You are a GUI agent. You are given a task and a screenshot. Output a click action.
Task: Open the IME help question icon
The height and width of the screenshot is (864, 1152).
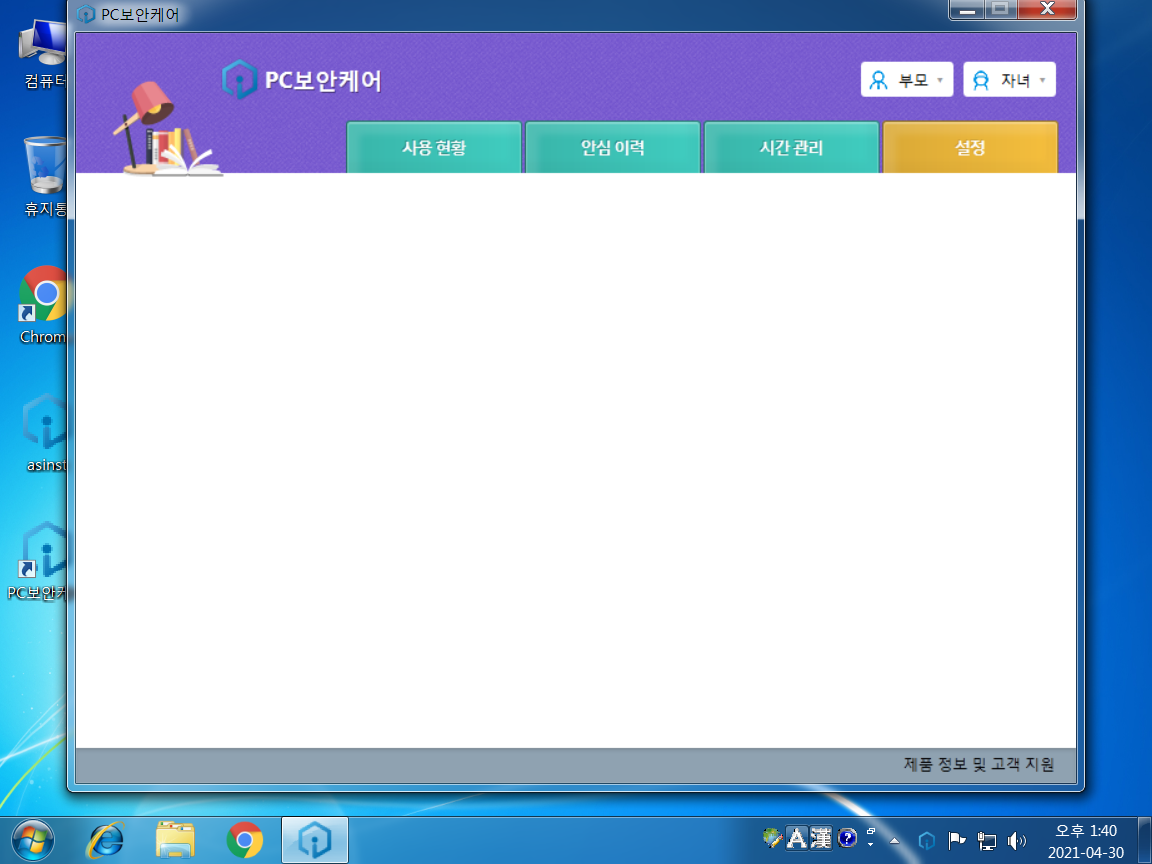847,838
